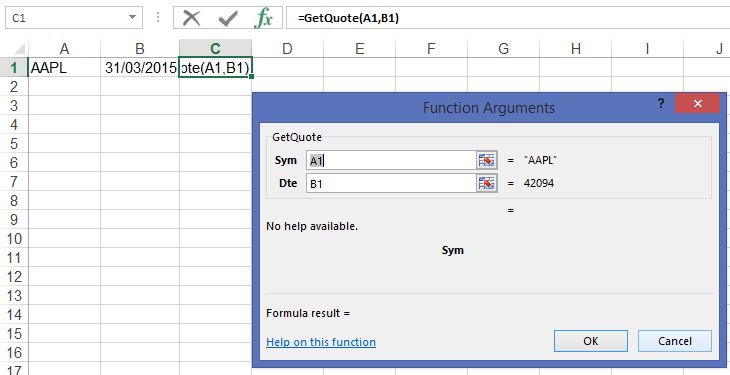Click the Sym label in the dialog
Viewport: 730px width, 375px height.
(286, 160)
